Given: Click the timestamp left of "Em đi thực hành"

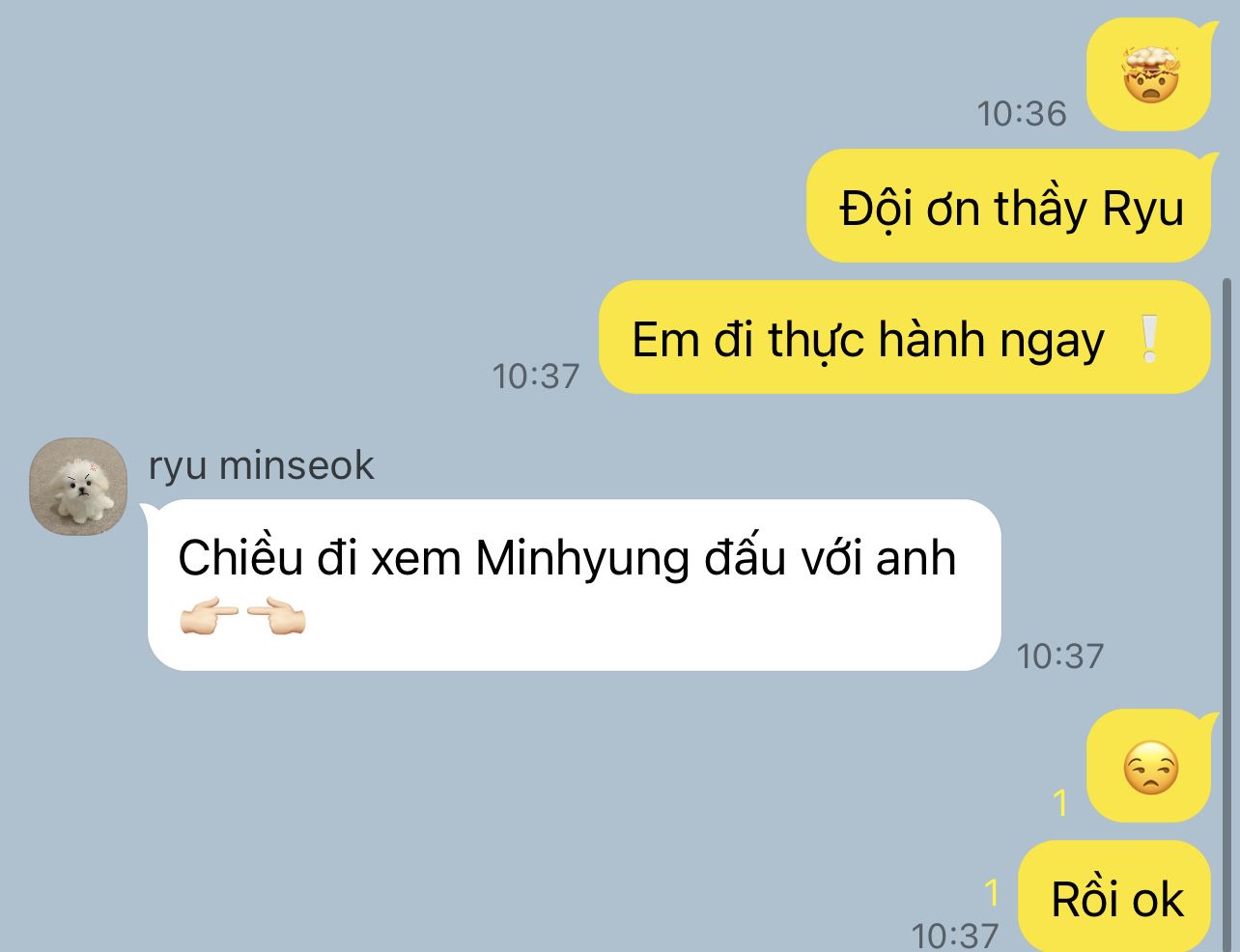Looking at the screenshot, I should pyautogui.click(x=536, y=377).
